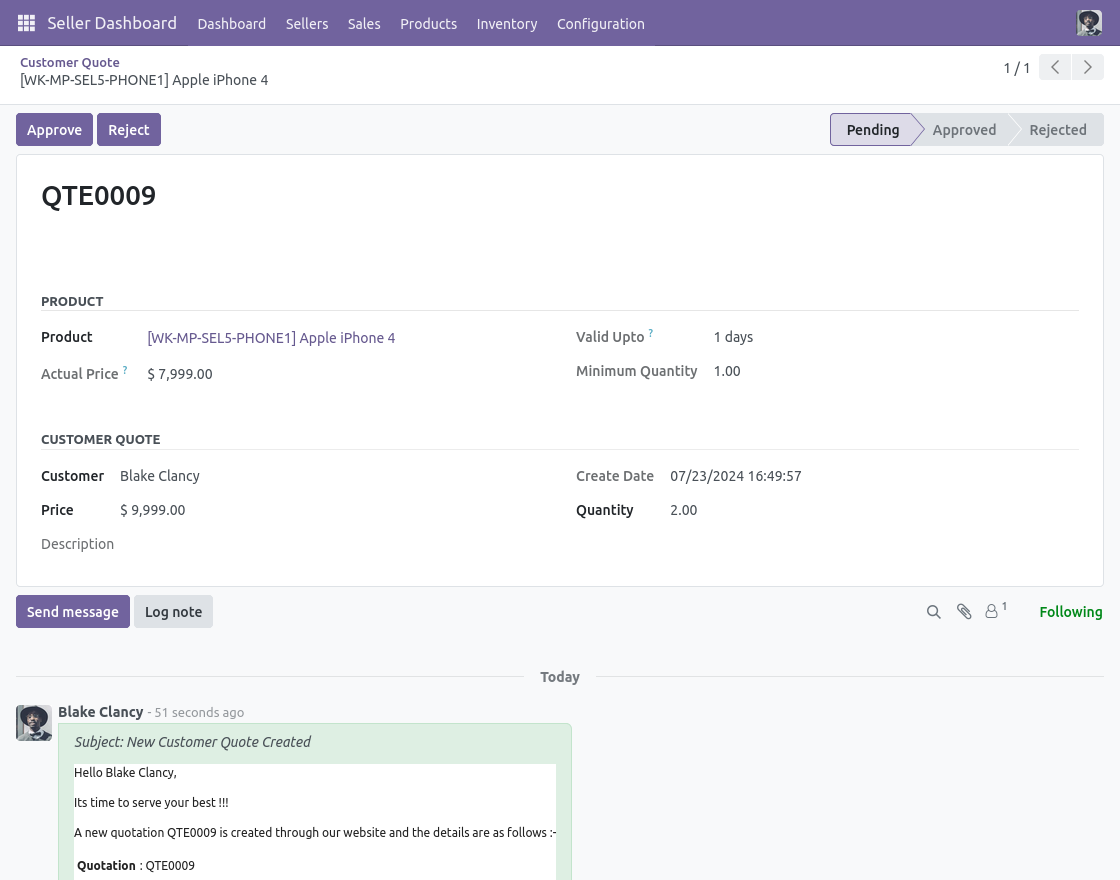The image size is (1120, 880).
Task: Expand the Configuration menu
Action: [600, 24]
